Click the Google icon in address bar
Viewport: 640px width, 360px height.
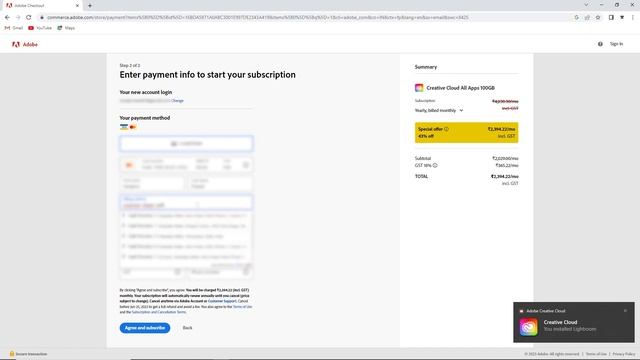[576, 18]
